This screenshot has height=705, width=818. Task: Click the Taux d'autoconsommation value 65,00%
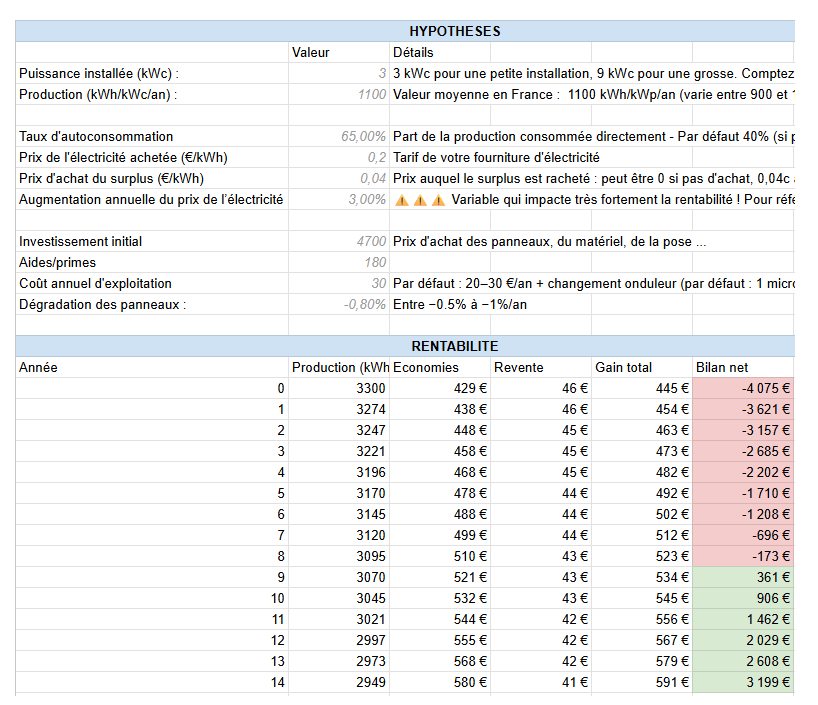click(339, 137)
